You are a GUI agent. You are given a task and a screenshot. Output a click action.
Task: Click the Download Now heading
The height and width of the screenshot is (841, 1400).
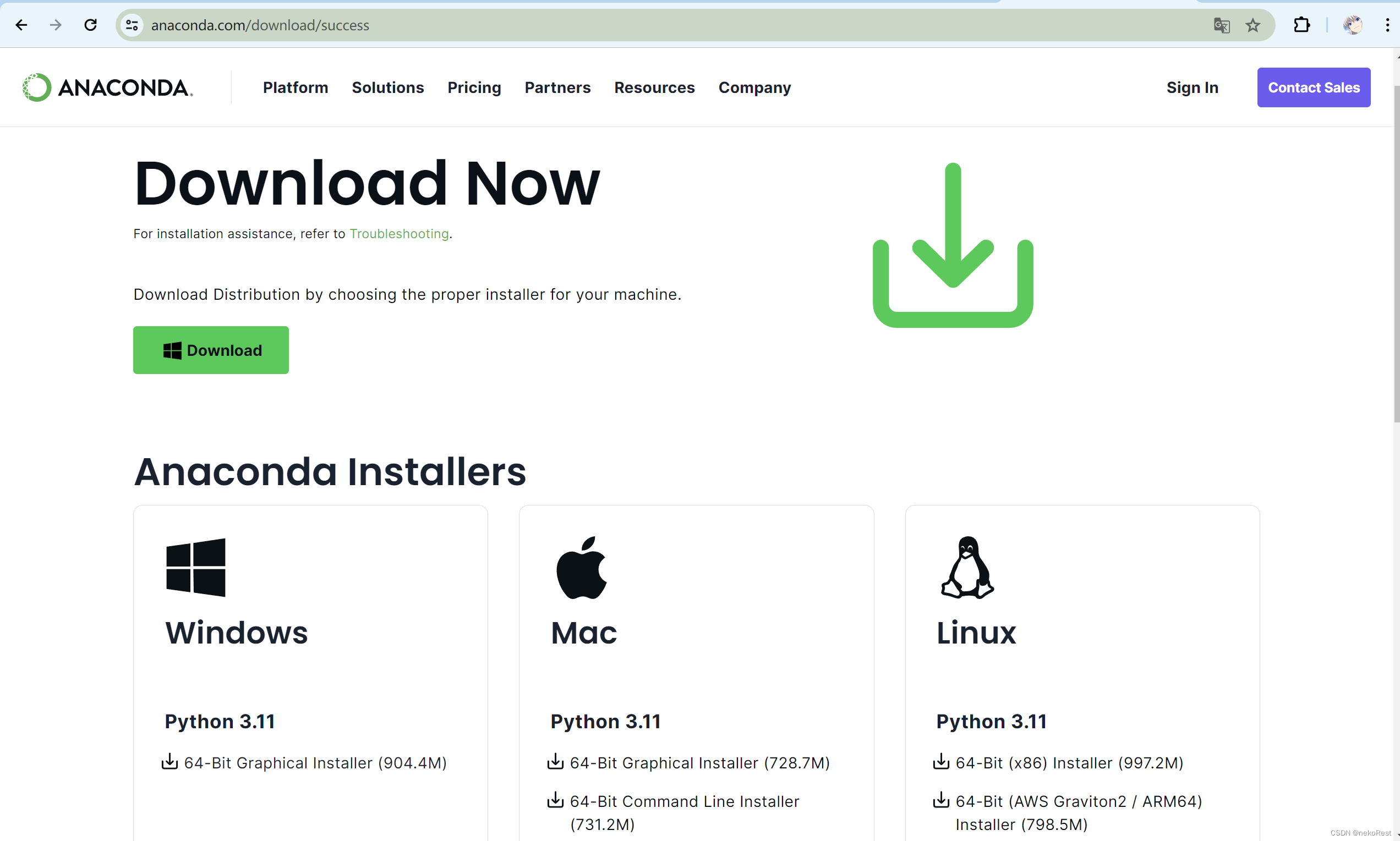(x=367, y=183)
